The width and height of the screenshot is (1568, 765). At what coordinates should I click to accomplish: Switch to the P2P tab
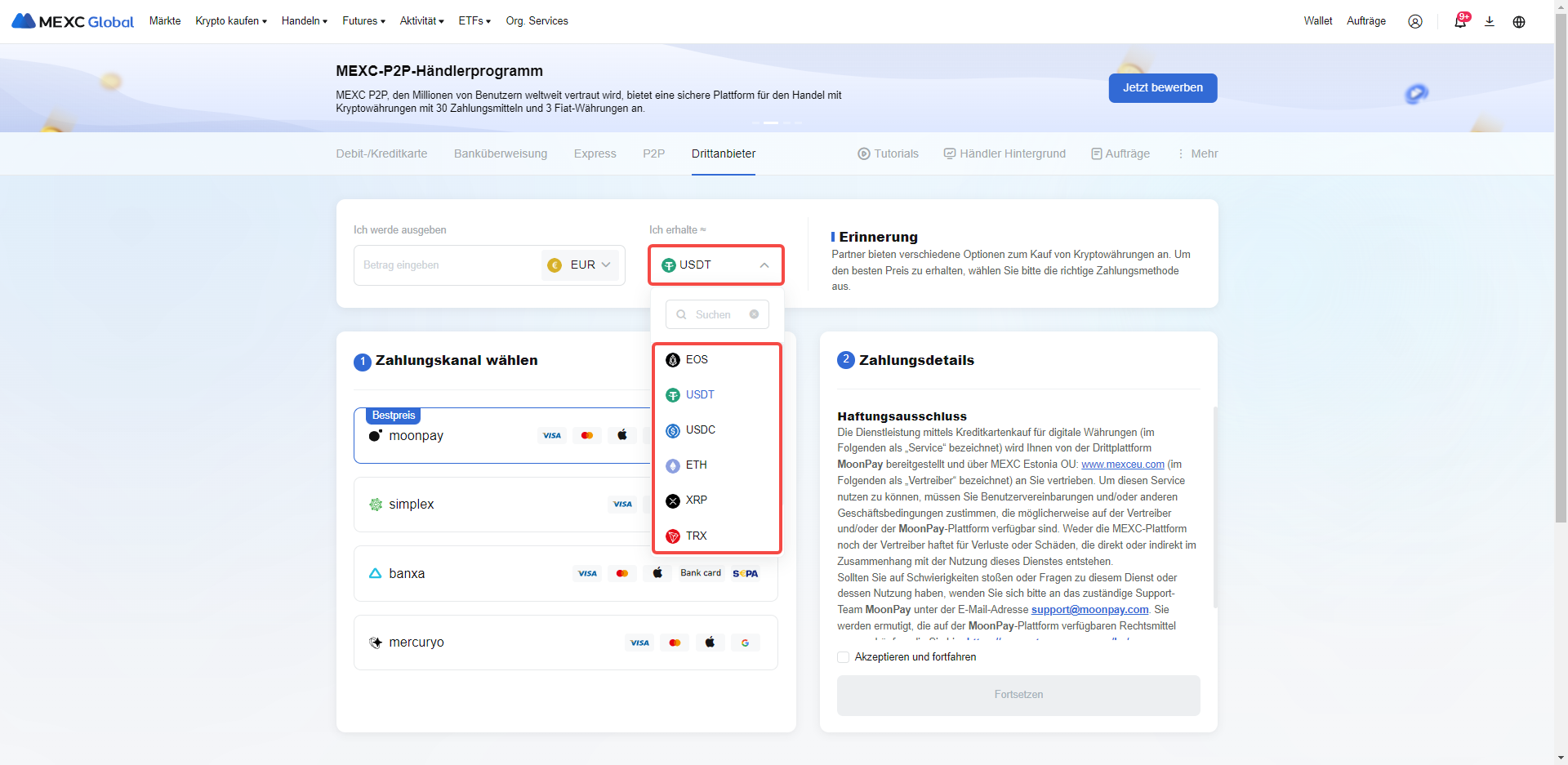point(653,153)
